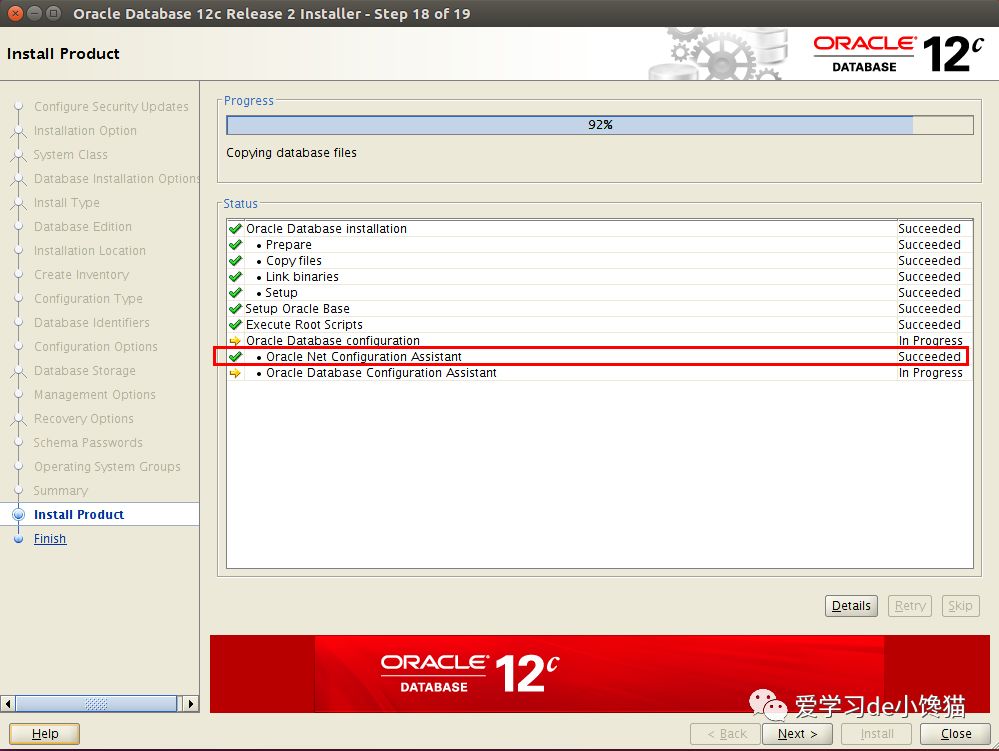This screenshot has width=999, height=751.
Task: Click the Next button
Action: (x=798, y=734)
